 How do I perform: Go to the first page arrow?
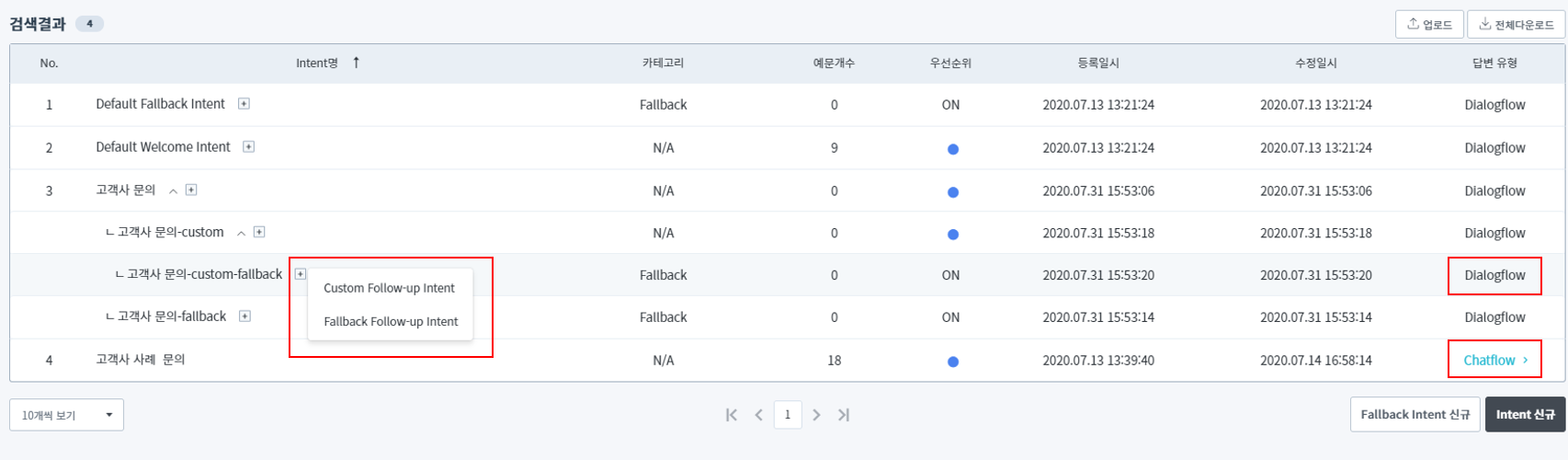732,415
